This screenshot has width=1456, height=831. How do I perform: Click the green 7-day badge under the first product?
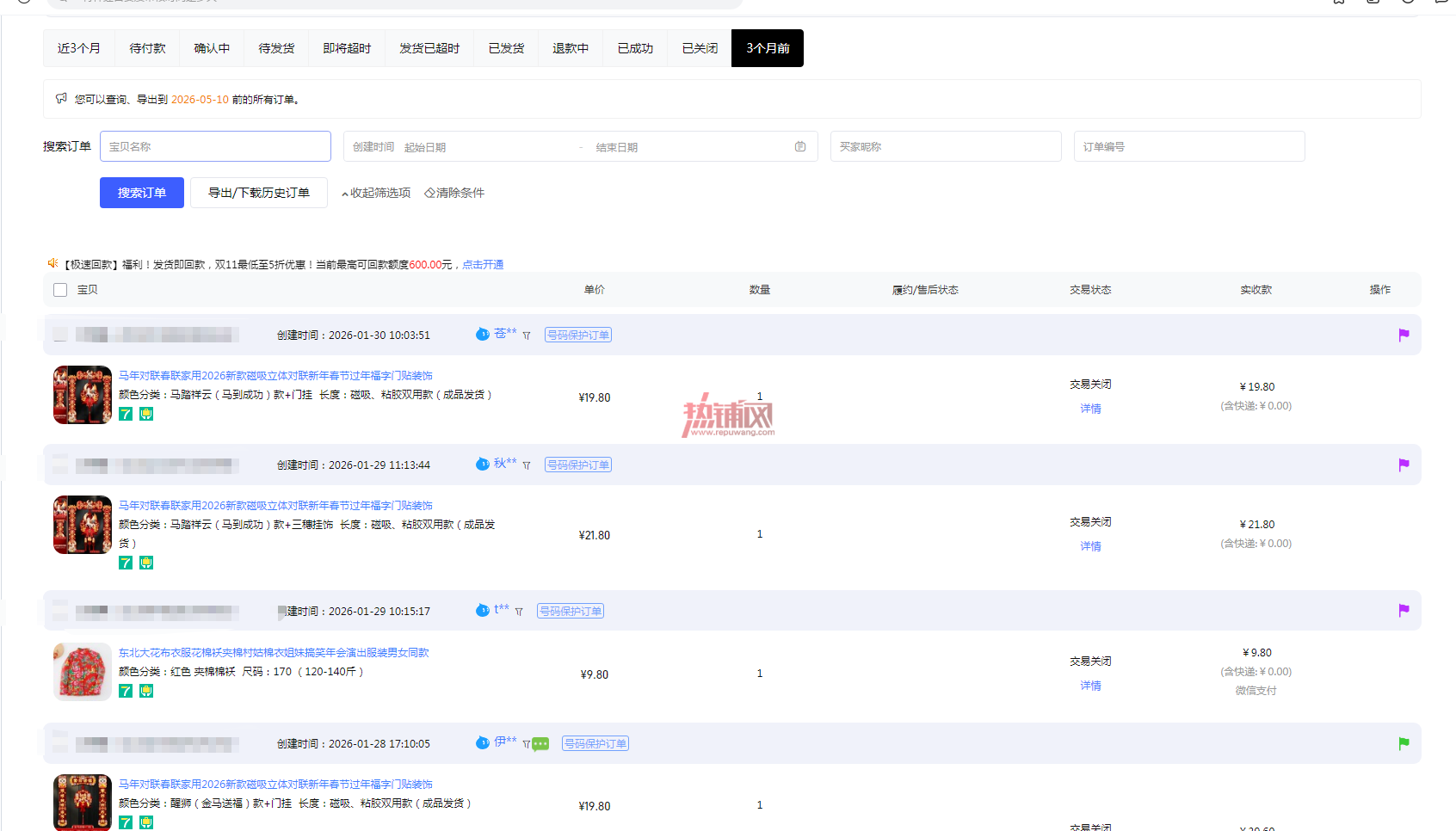pyautogui.click(x=126, y=414)
